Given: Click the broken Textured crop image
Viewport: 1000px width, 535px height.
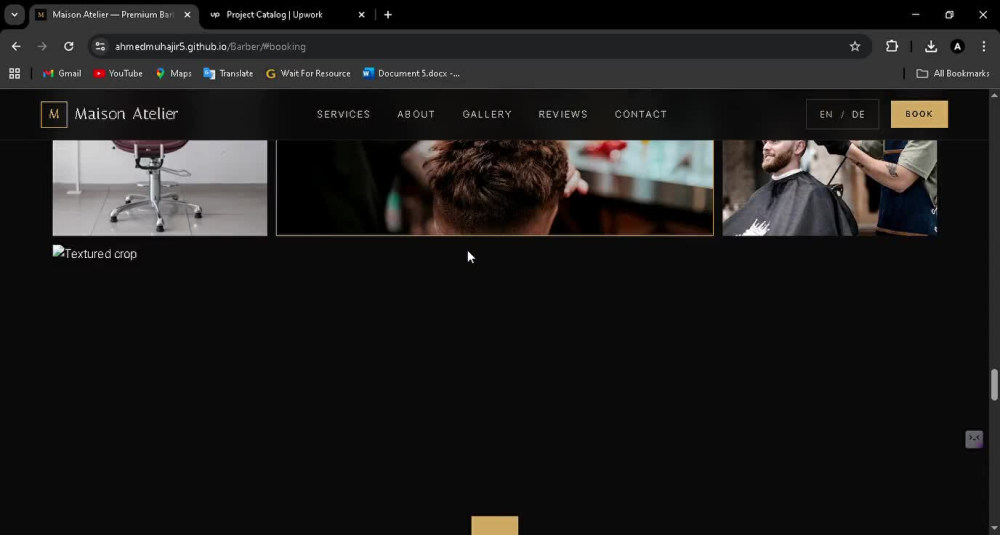Looking at the screenshot, I should (x=95, y=254).
